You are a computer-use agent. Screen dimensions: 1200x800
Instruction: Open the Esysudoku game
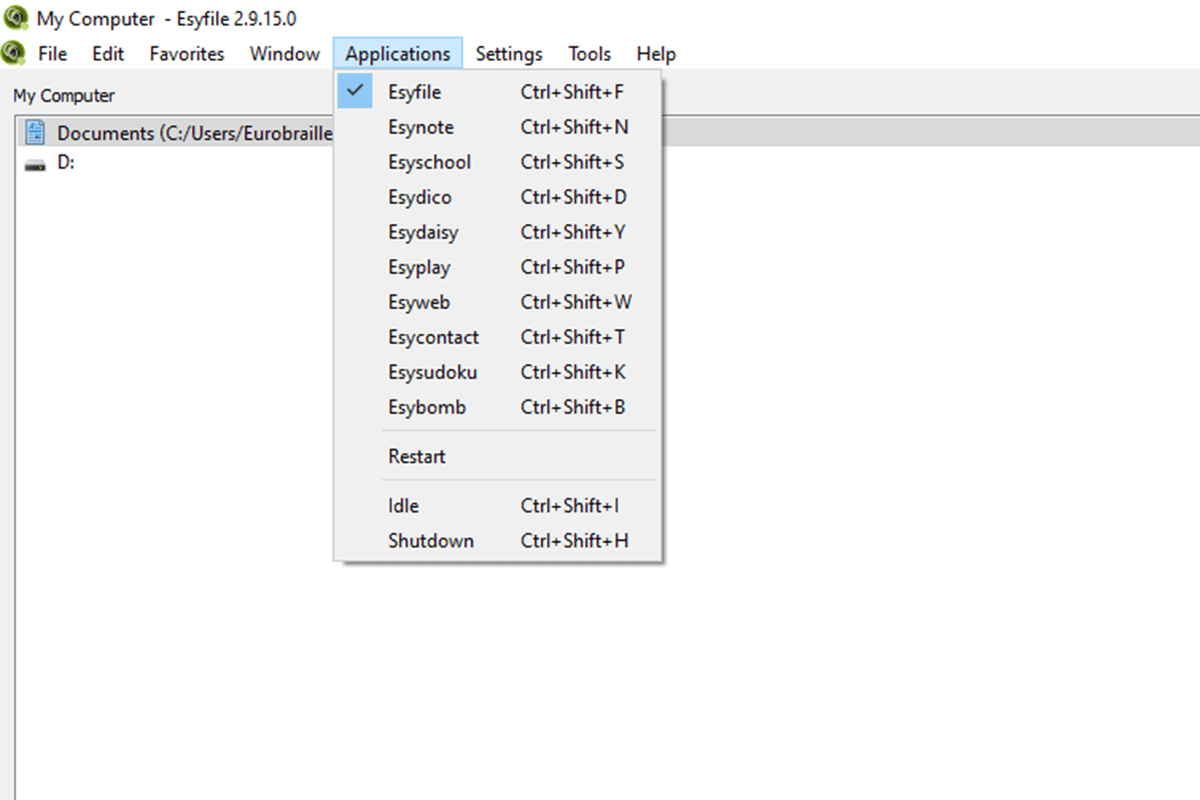point(432,372)
